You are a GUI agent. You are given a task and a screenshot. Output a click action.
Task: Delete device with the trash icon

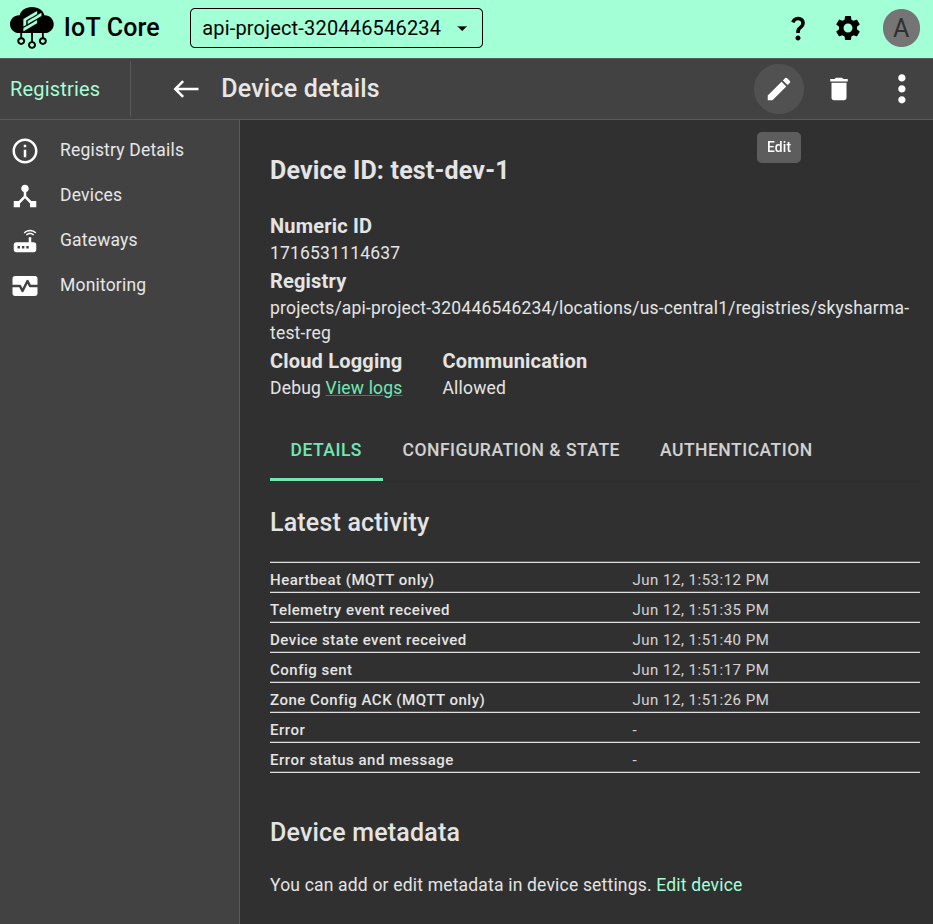(839, 90)
